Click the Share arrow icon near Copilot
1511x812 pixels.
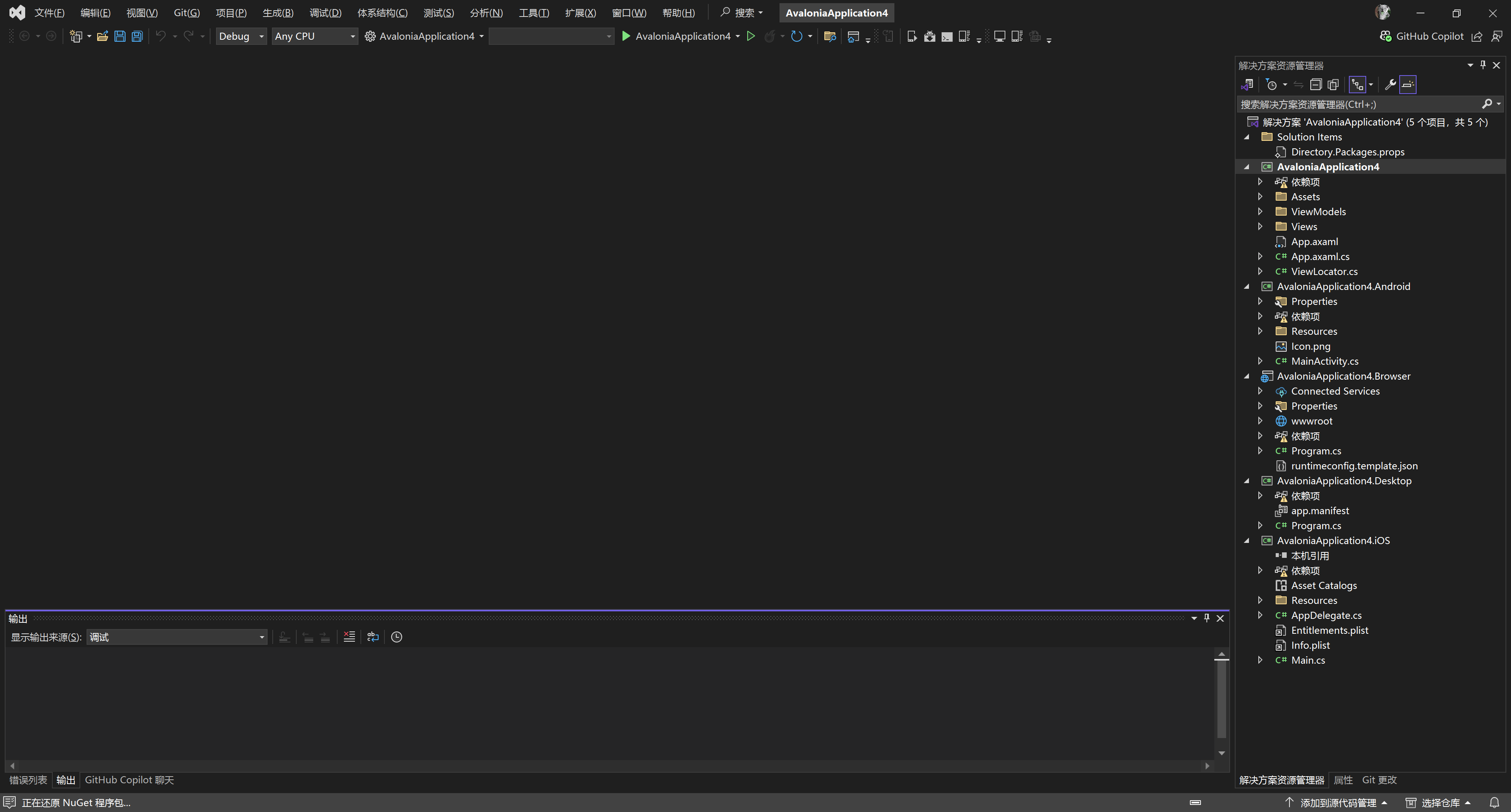tap(1477, 36)
